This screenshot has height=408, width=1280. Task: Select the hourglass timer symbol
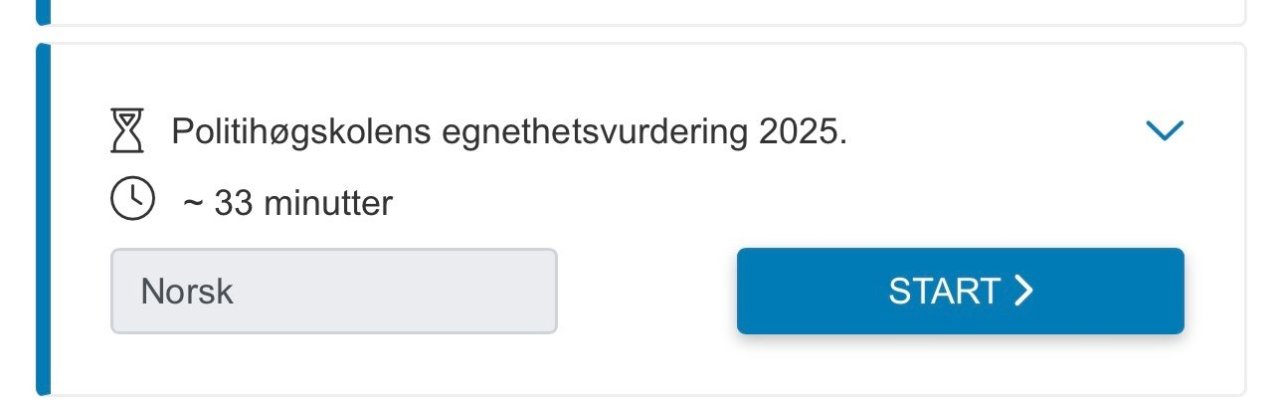pyautogui.click(x=127, y=131)
